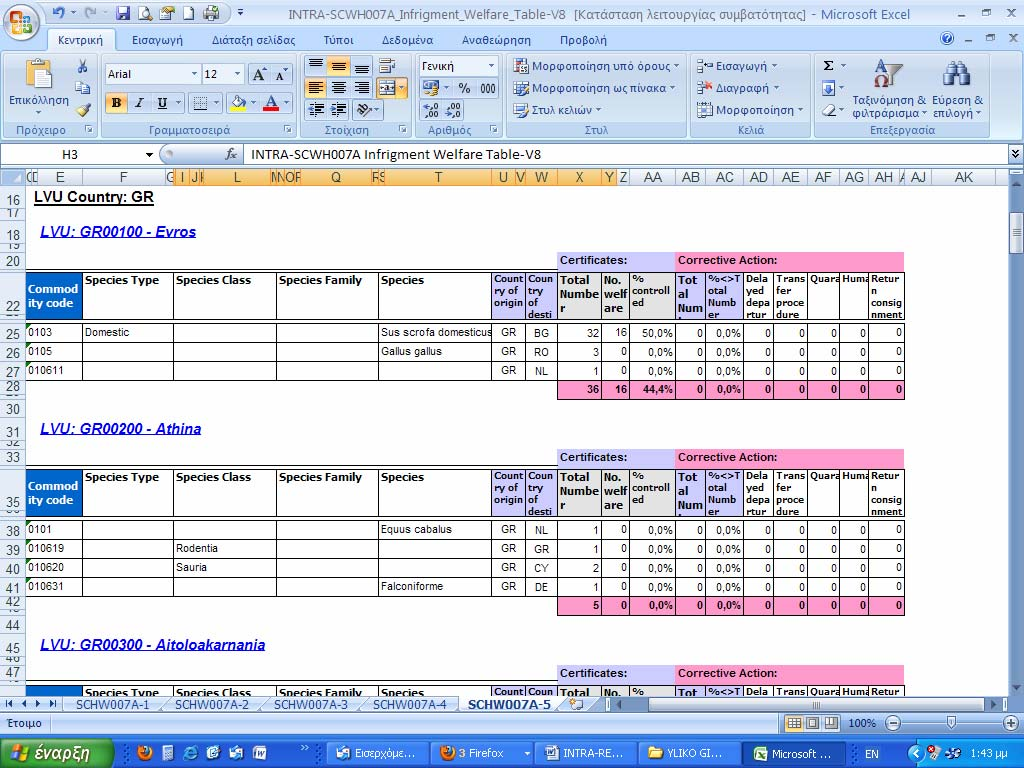The image size is (1024, 768).
Task: Cut the selection with the scissors icon
Action: tap(82, 66)
